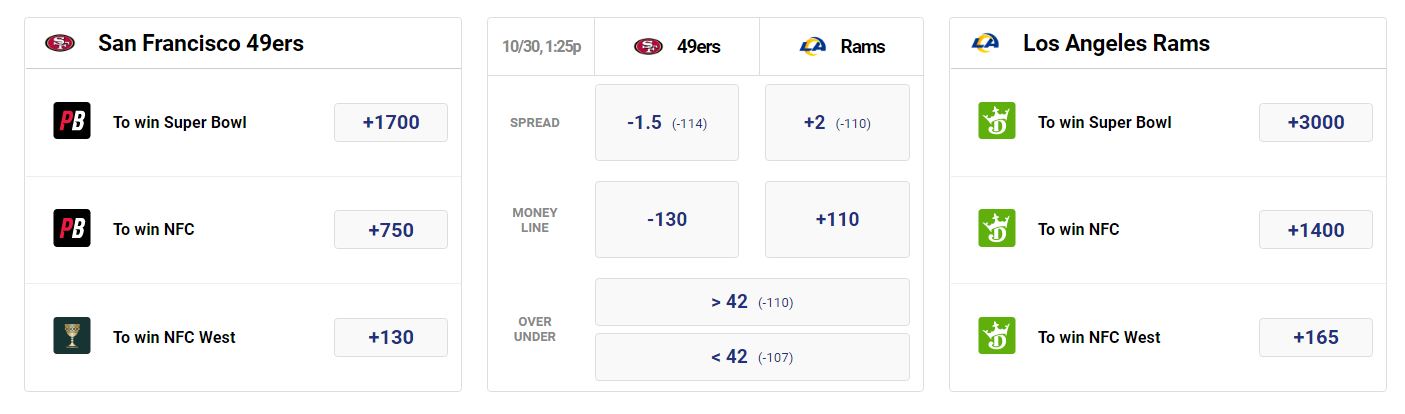Pick the 49ers -130 money line
1405x414 pixels.
coord(667,219)
